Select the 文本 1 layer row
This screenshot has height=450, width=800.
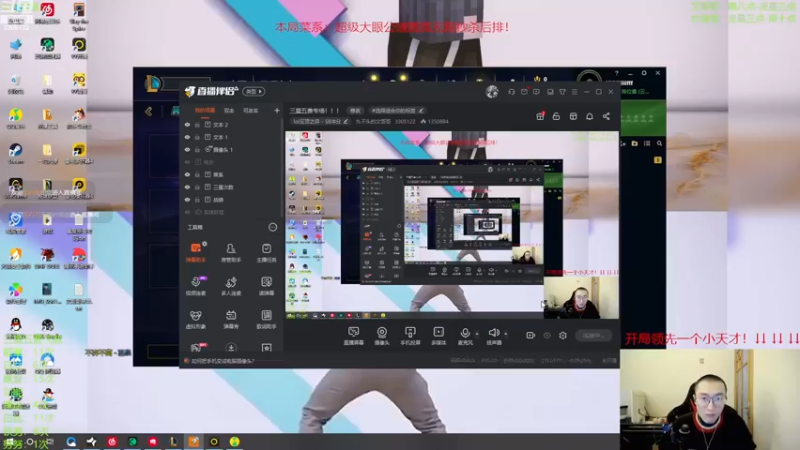tap(232, 137)
